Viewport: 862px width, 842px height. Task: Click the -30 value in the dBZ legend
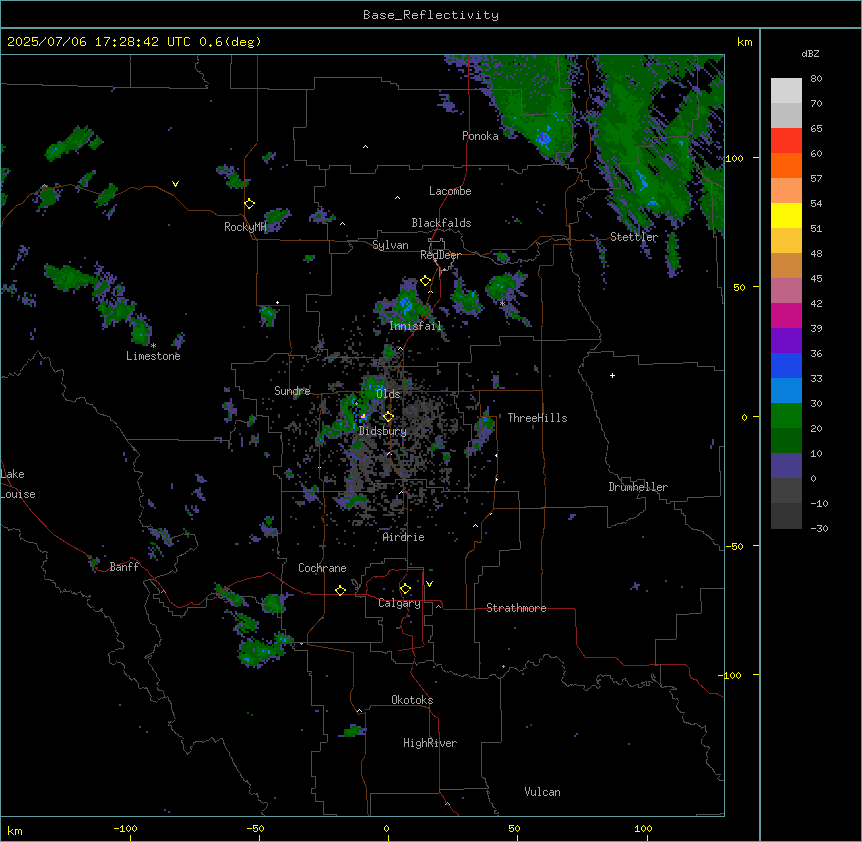pos(819,529)
